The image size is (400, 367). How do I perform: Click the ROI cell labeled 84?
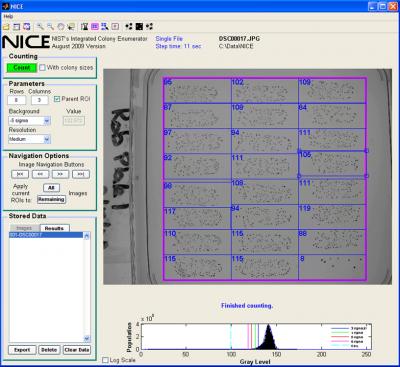click(x=332, y=116)
